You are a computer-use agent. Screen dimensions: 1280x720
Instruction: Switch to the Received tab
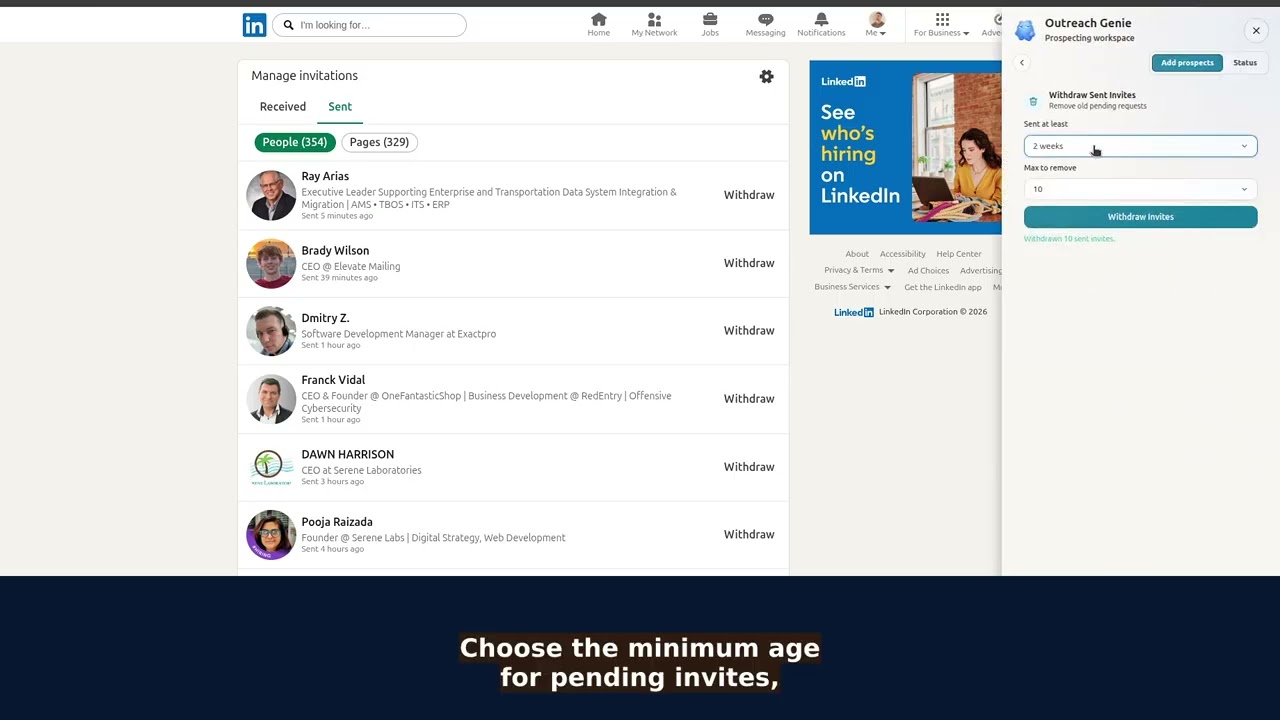283,107
